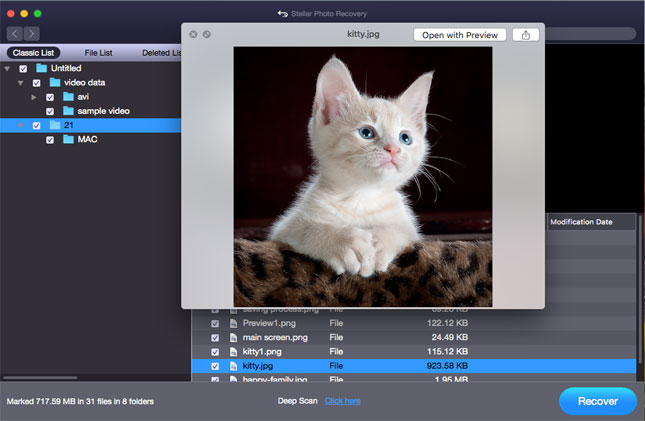Viewport: 645px width, 421px height.
Task: Toggle the checkbox for folder 21
Action: coord(37,126)
